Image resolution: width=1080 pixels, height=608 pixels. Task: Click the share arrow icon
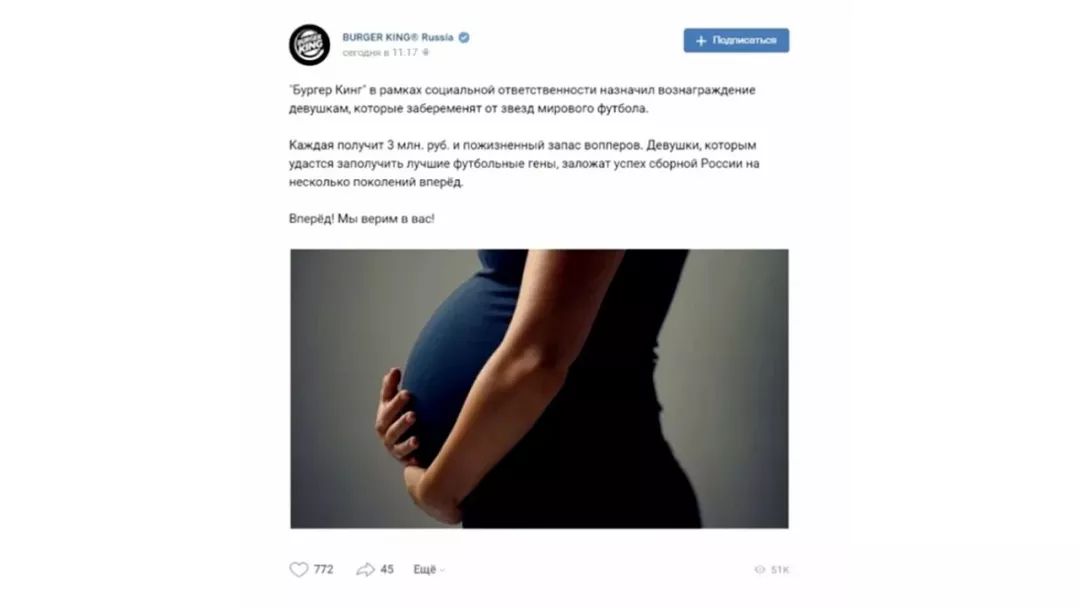pos(365,569)
